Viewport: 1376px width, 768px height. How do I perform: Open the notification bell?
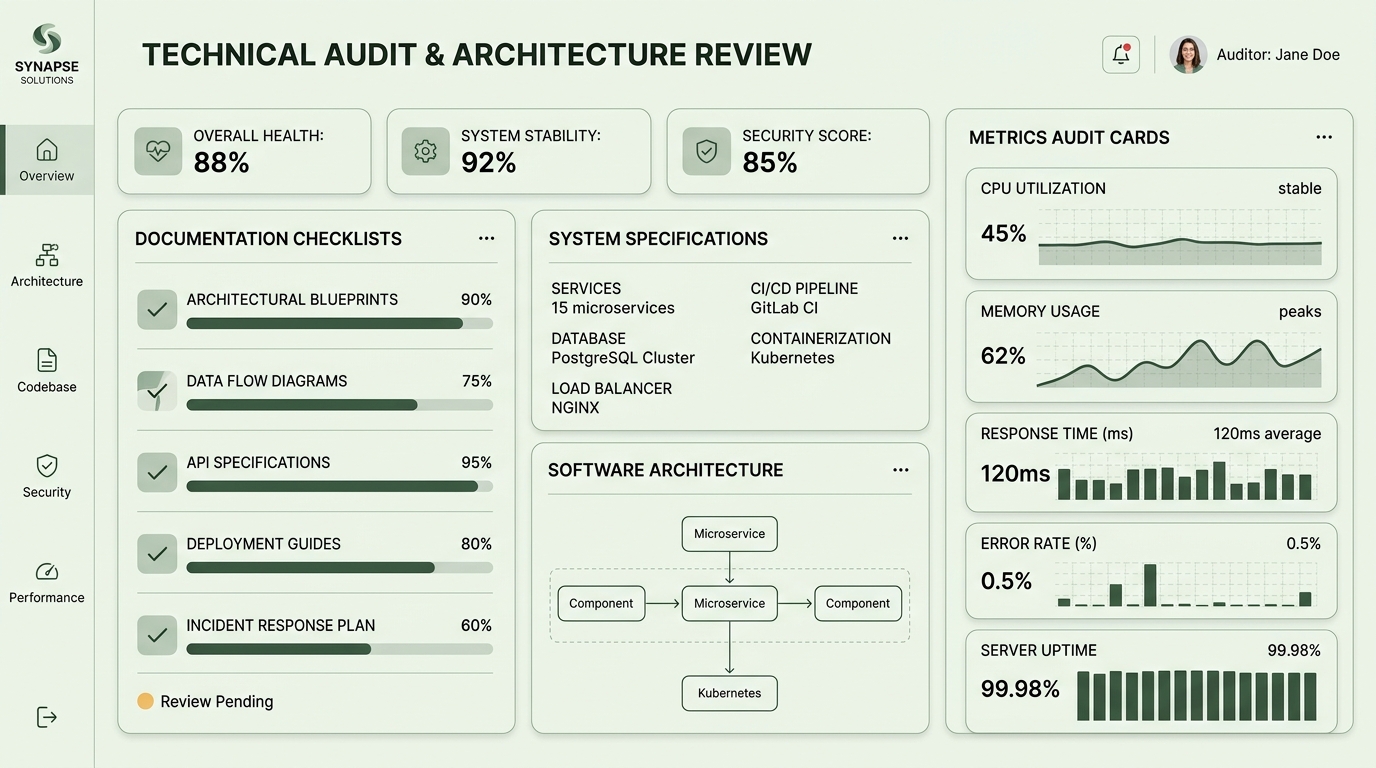click(x=1121, y=55)
